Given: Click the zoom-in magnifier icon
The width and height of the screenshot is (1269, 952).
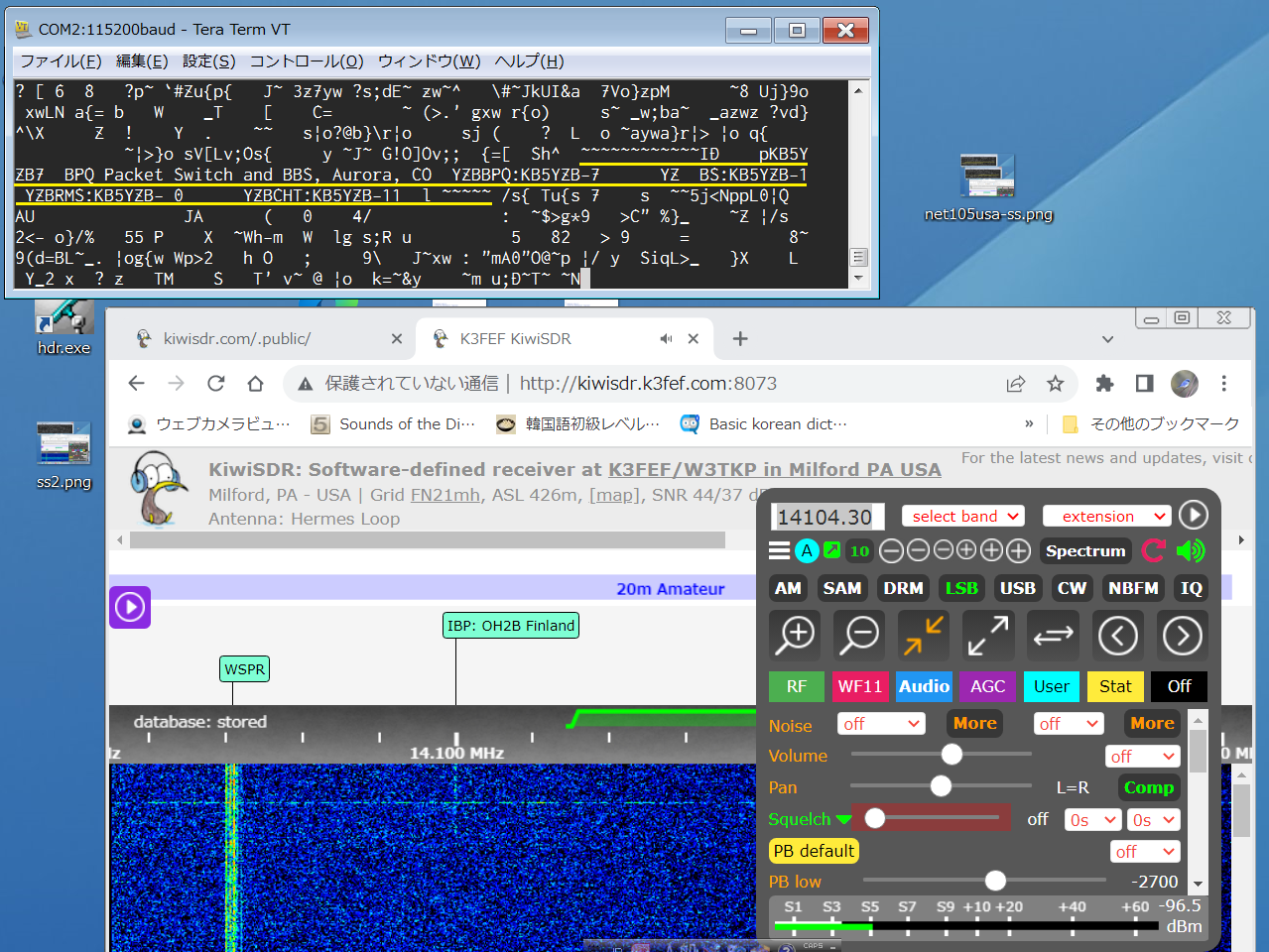Looking at the screenshot, I should tap(796, 635).
